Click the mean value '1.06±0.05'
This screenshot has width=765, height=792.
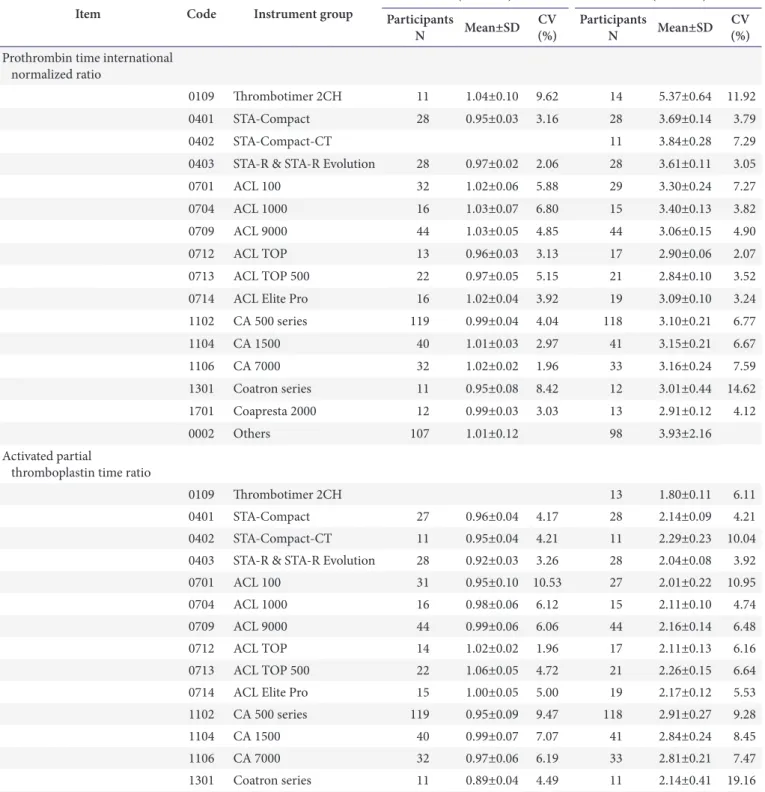tap(492, 670)
